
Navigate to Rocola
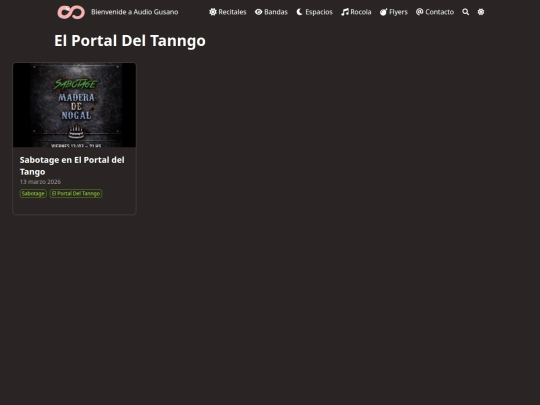[356, 12]
